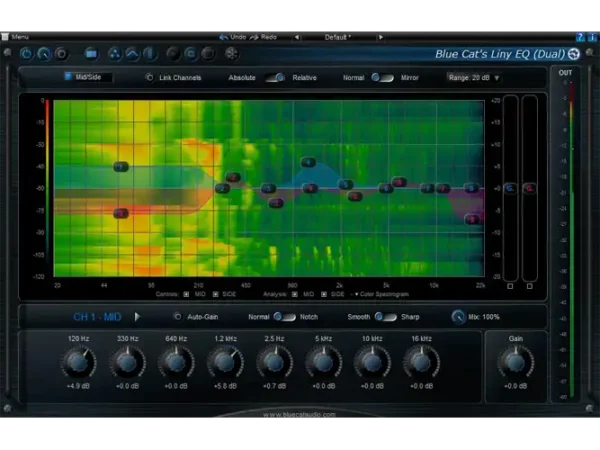Image resolution: width=600 pixels, height=450 pixels.
Task: Click the 5 kHz band knob
Action: pos(323,362)
